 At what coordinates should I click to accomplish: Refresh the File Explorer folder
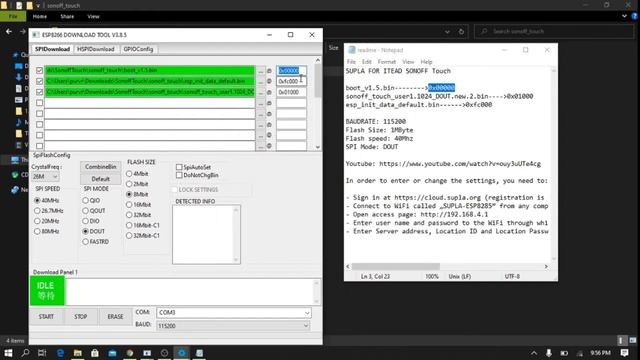coord(461,31)
